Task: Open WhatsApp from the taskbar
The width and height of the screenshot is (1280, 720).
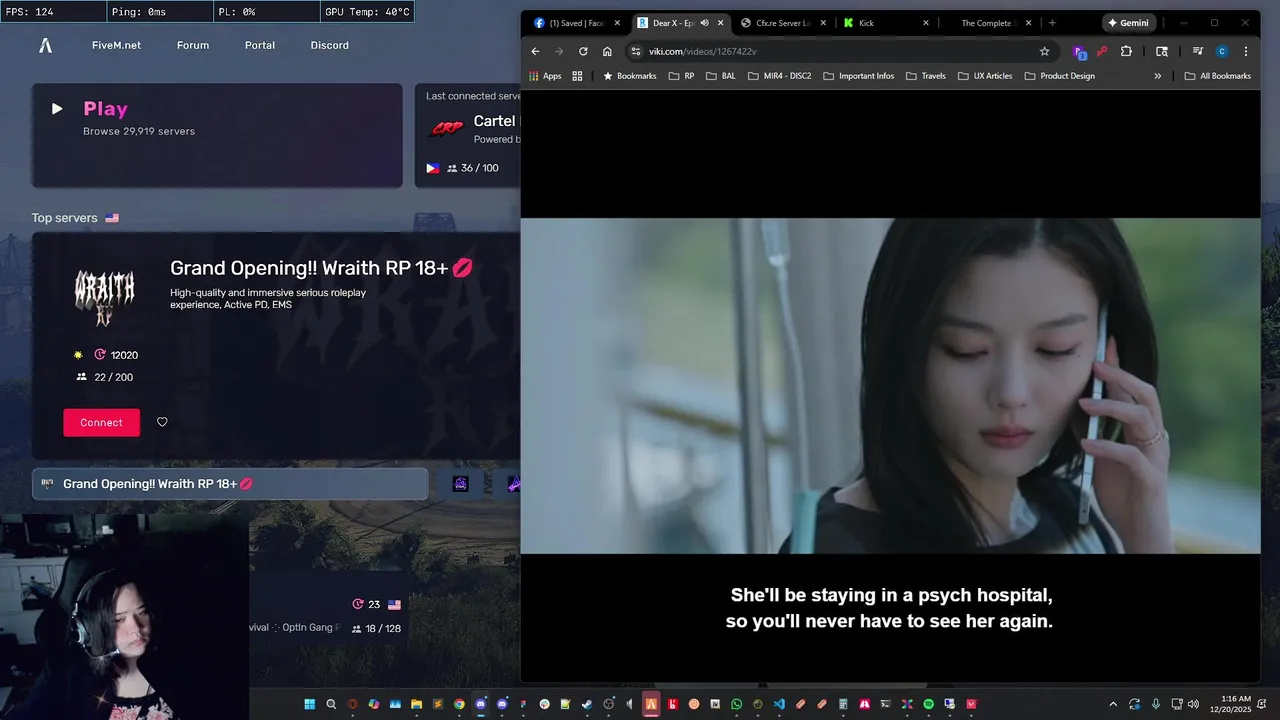Action: (x=737, y=704)
